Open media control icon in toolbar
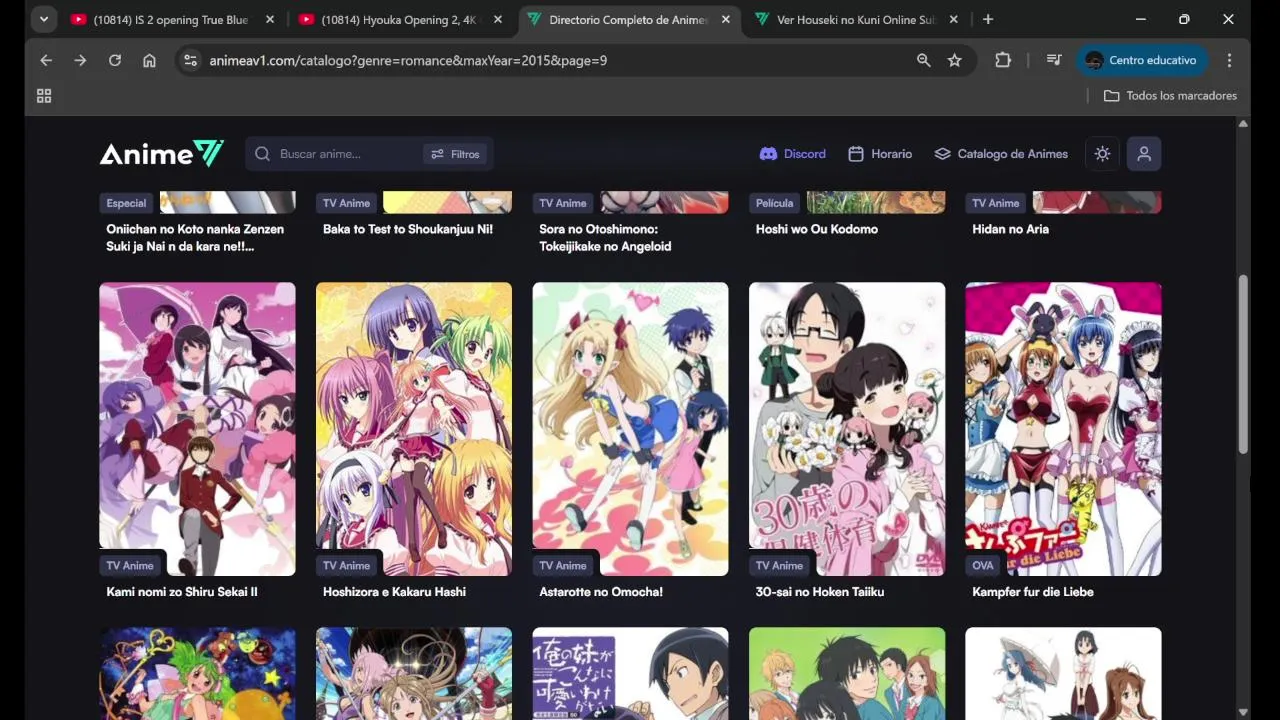 pos(1054,60)
